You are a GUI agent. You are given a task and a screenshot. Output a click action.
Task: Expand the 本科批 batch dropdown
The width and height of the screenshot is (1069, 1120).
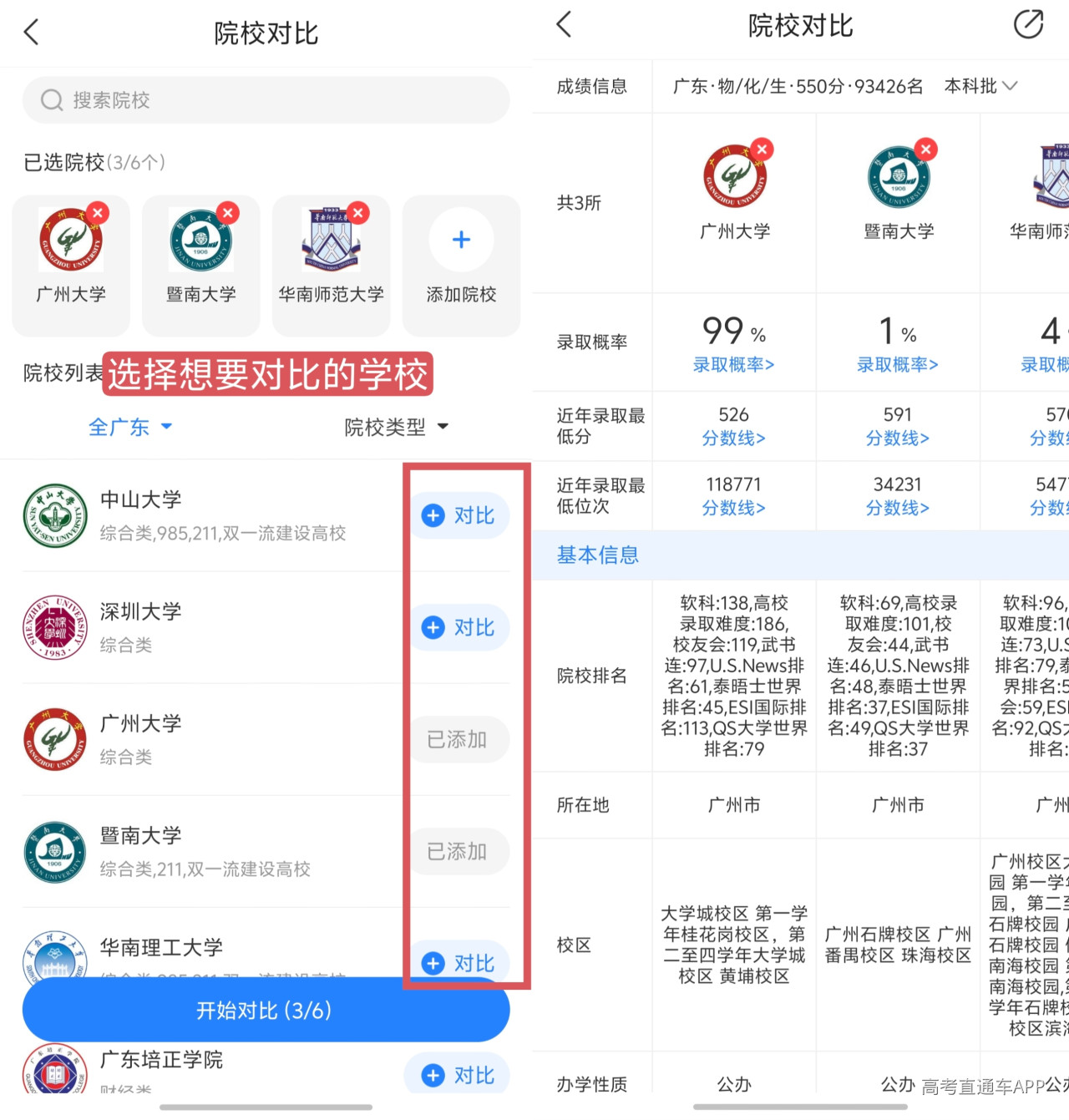point(981,86)
